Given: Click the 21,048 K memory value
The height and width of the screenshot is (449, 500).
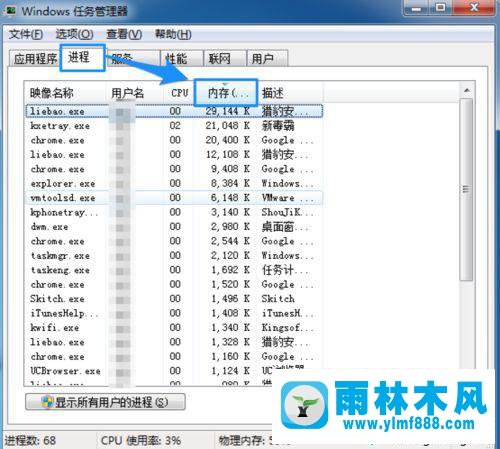Looking at the screenshot, I should coord(228,126).
